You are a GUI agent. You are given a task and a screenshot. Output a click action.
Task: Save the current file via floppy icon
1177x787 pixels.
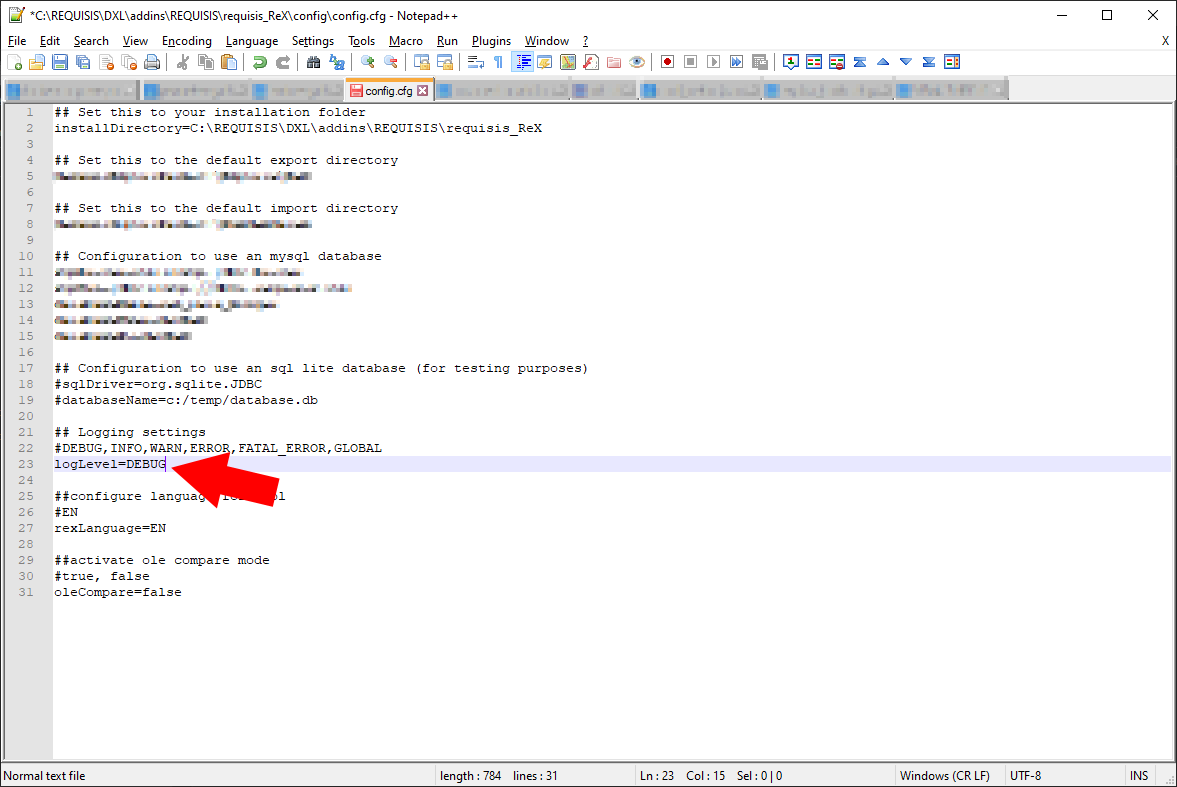point(60,62)
